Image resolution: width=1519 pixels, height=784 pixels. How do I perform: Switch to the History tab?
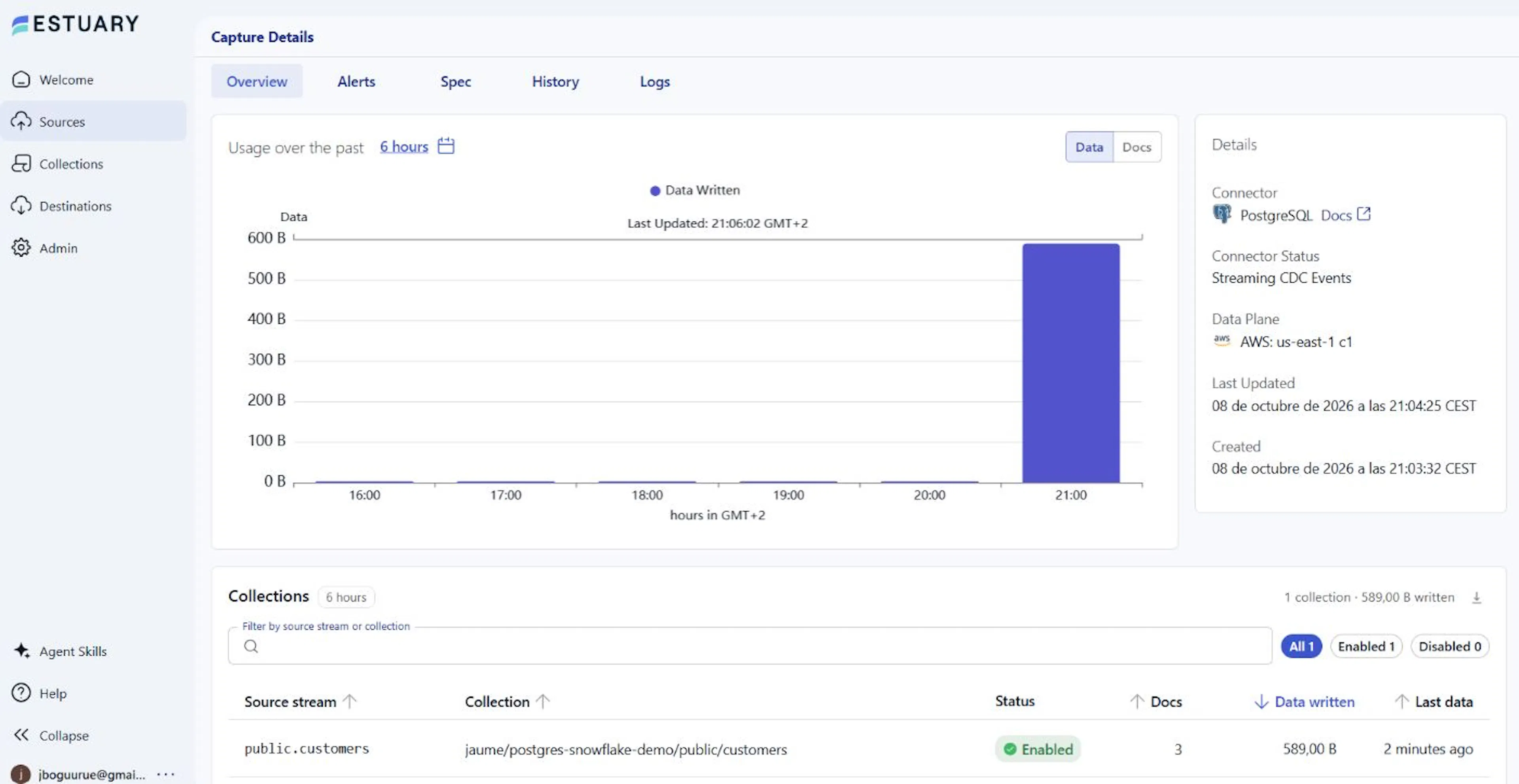[555, 81]
